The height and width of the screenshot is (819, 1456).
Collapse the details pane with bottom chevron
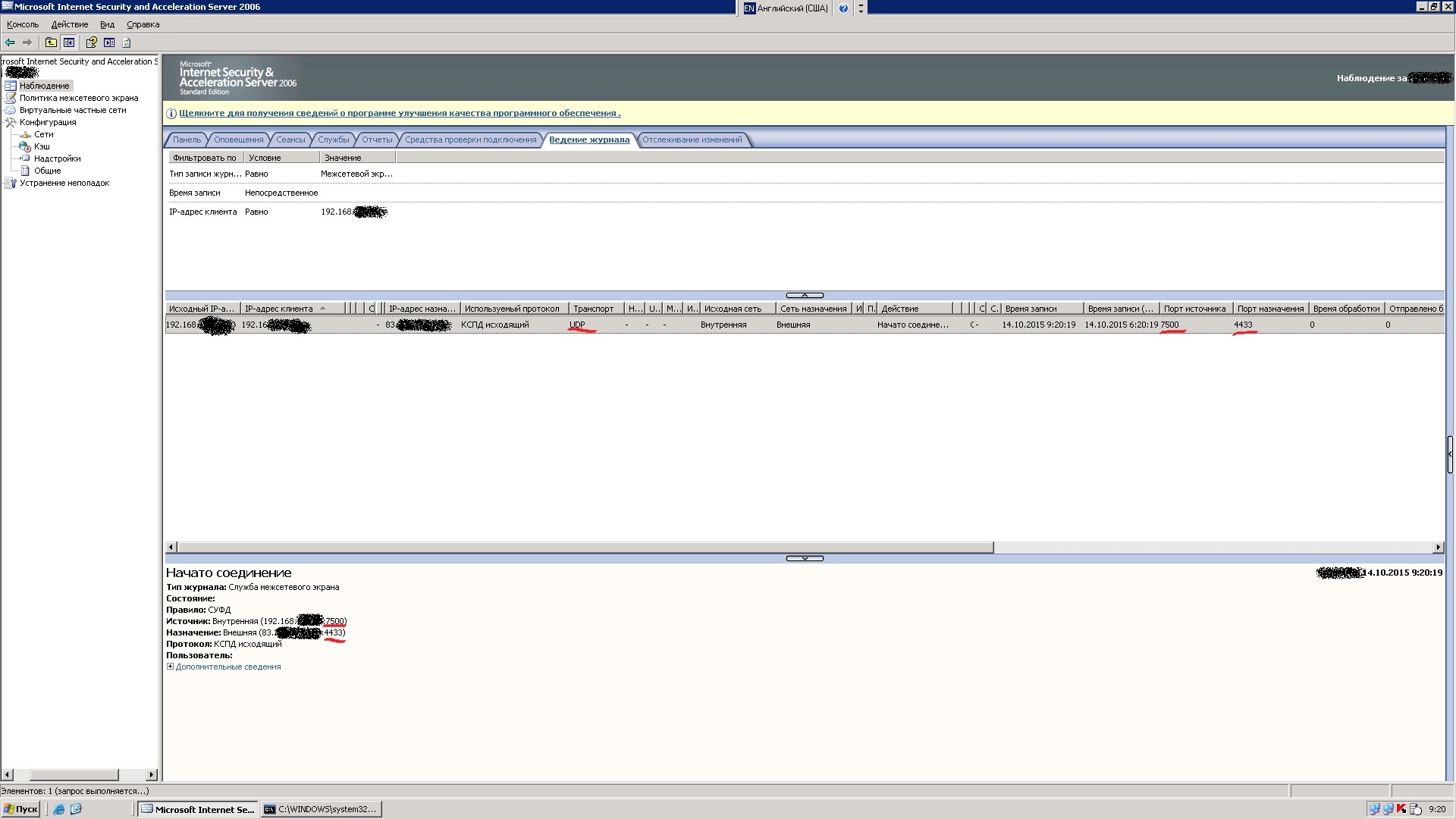[805, 558]
